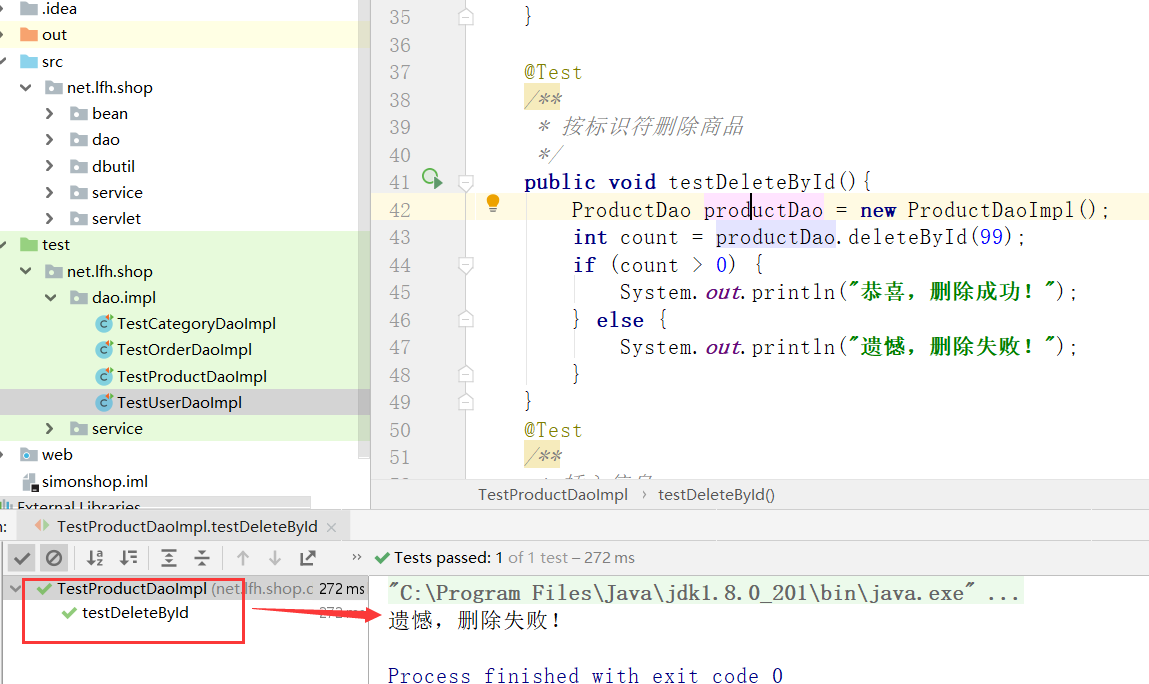Image resolution: width=1149 pixels, height=684 pixels.
Task: Click the TestCategoryDaoImpl class icon
Action: (x=105, y=324)
